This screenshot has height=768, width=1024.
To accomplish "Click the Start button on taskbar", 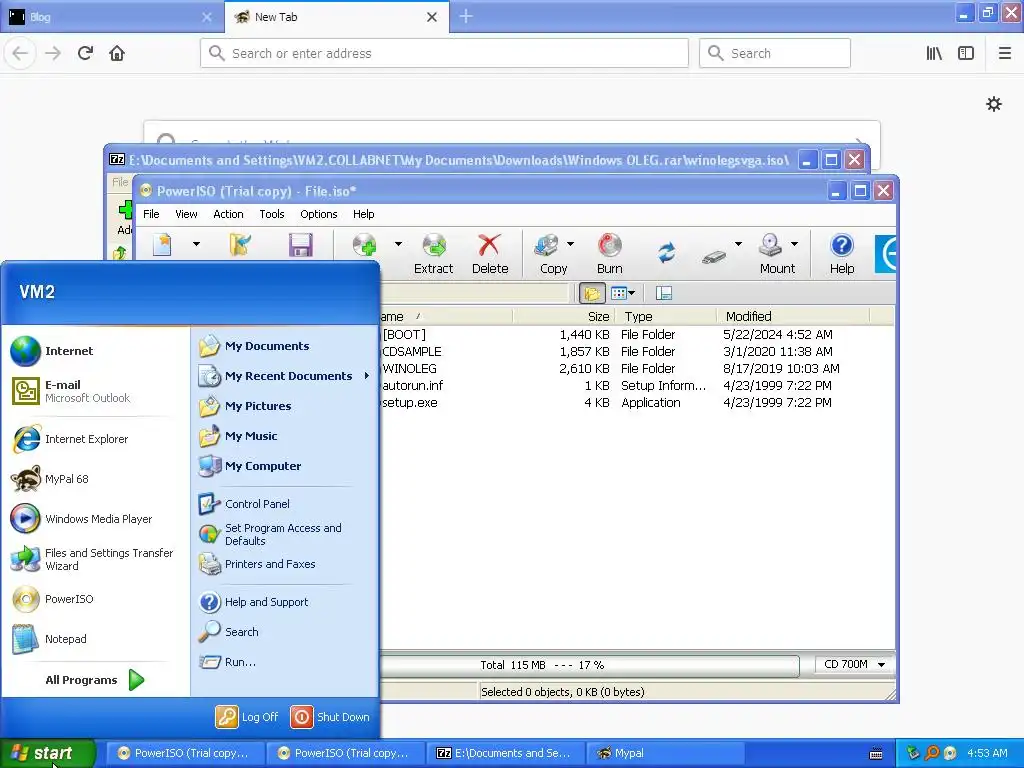I will 47,753.
